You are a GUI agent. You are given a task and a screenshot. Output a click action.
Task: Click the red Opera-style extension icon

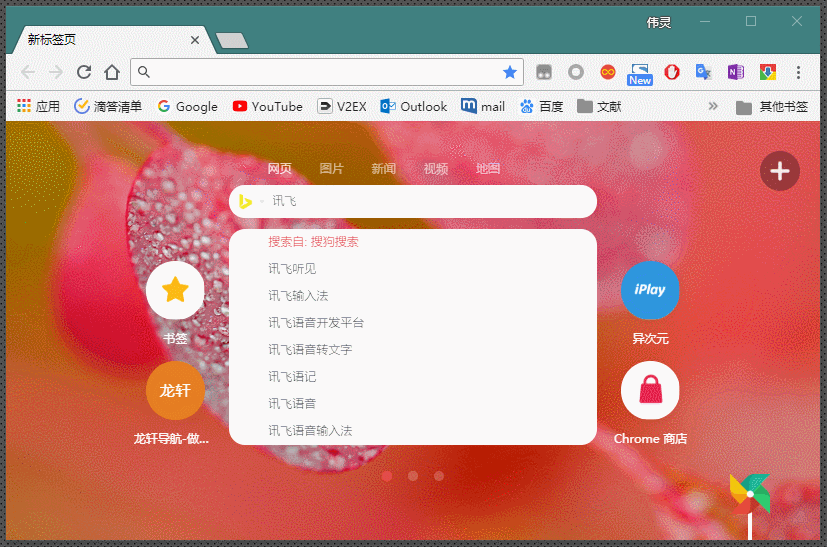tap(672, 72)
